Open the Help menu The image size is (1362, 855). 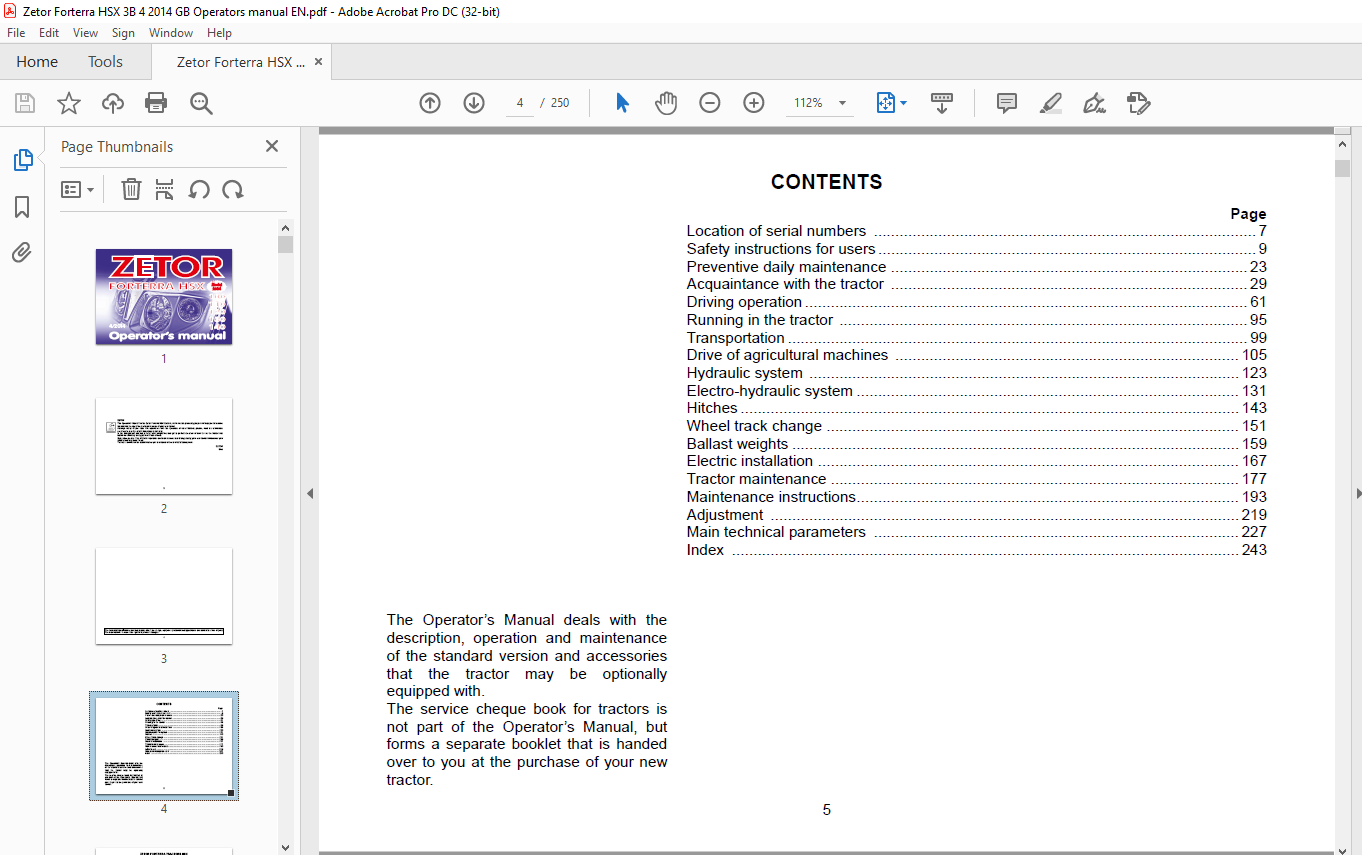pyautogui.click(x=219, y=33)
